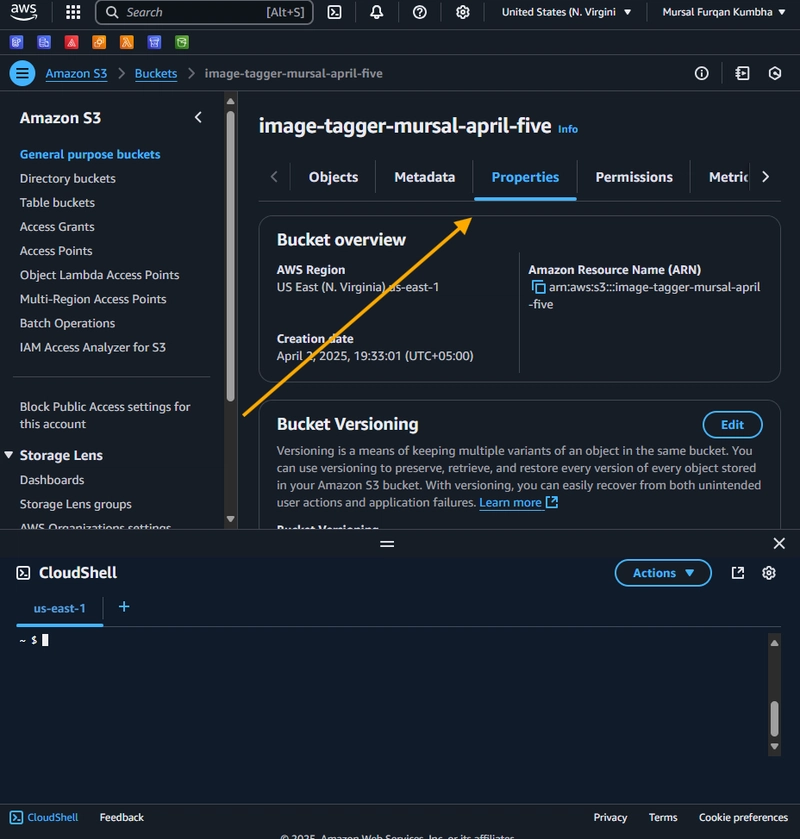Viewport: 800px width, 839px height.
Task: Open the help question mark menu
Action: pos(420,12)
